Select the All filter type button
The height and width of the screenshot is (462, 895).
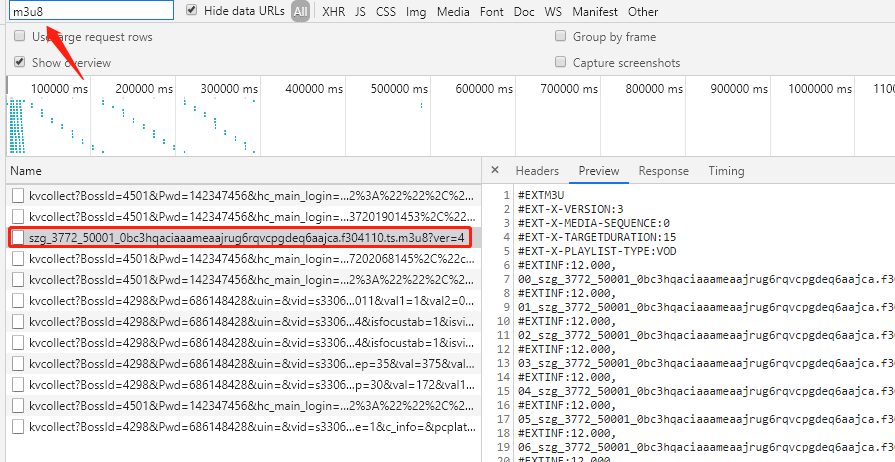click(x=301, y=12)
